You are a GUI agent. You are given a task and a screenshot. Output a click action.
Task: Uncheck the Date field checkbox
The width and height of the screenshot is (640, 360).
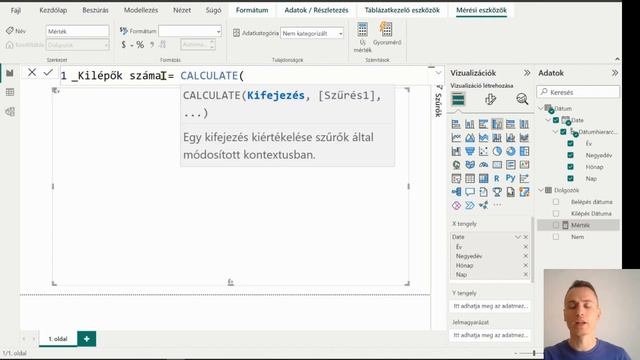click(x=556, y=120)
